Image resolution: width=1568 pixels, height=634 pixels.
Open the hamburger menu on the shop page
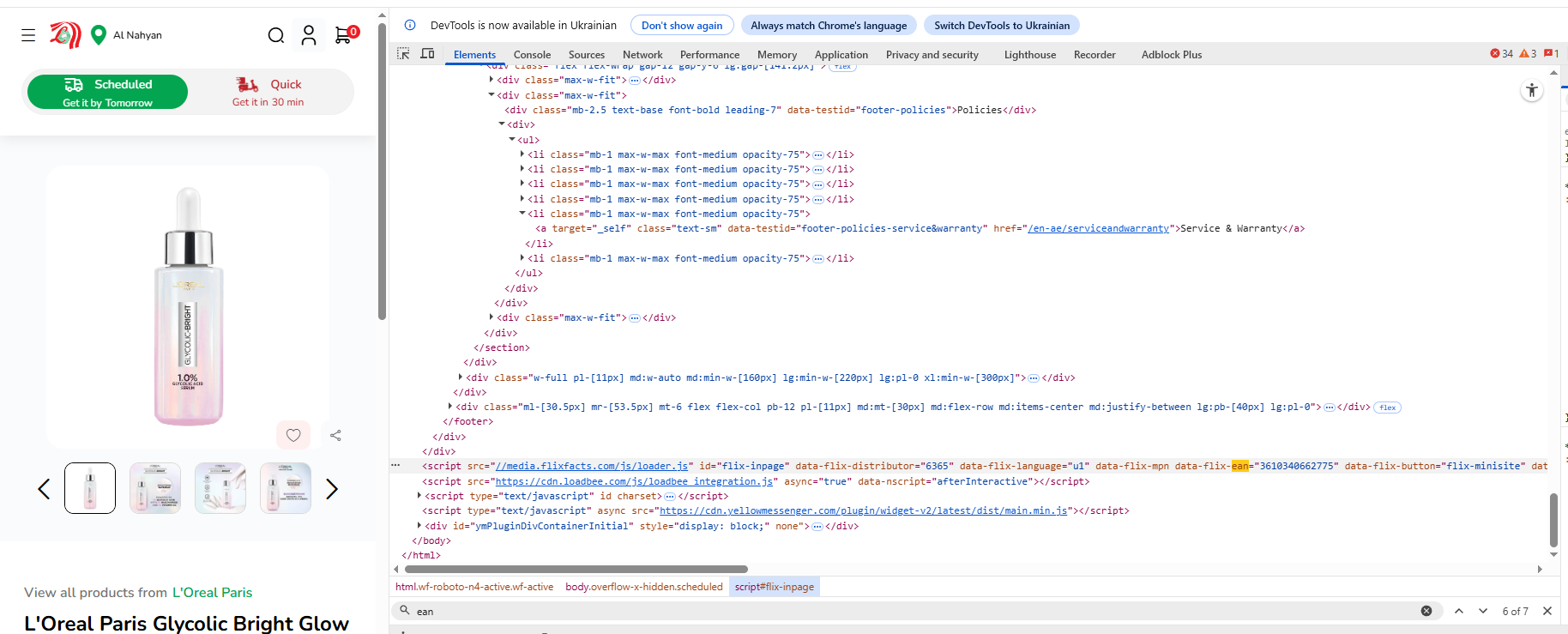click(x=28, y=35)
